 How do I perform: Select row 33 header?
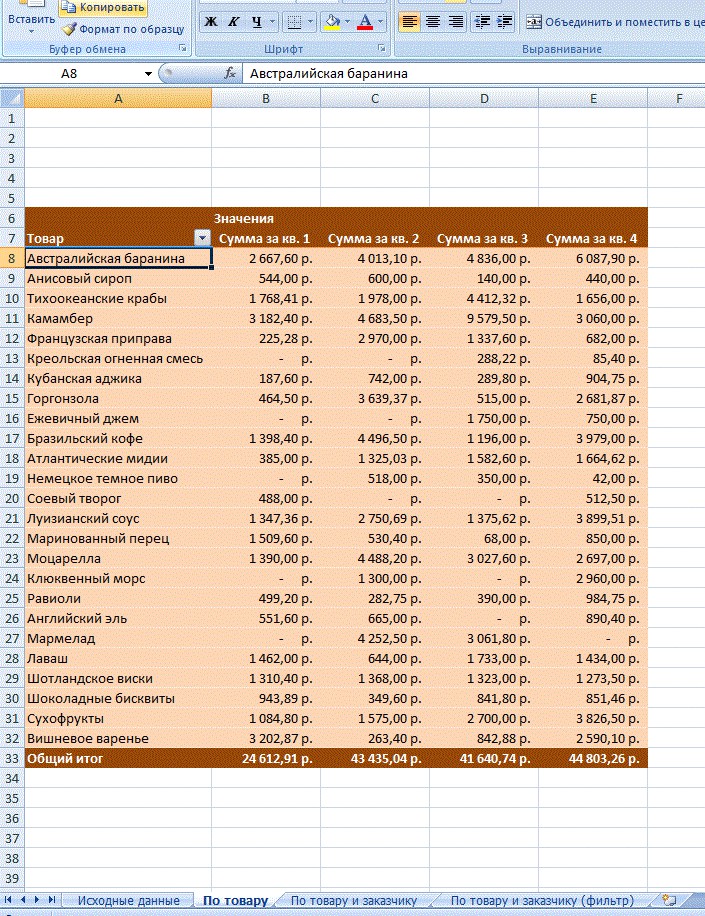12,758
